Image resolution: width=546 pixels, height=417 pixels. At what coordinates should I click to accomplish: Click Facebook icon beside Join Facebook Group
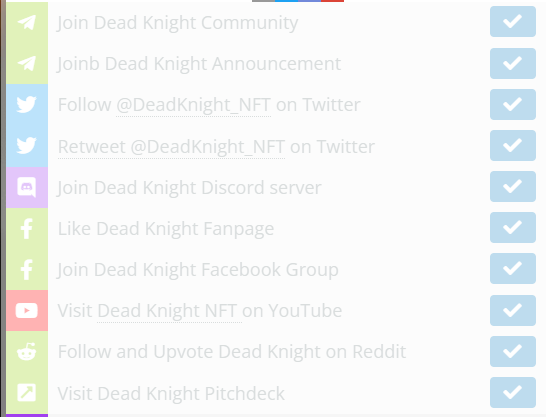pos(27,269)
